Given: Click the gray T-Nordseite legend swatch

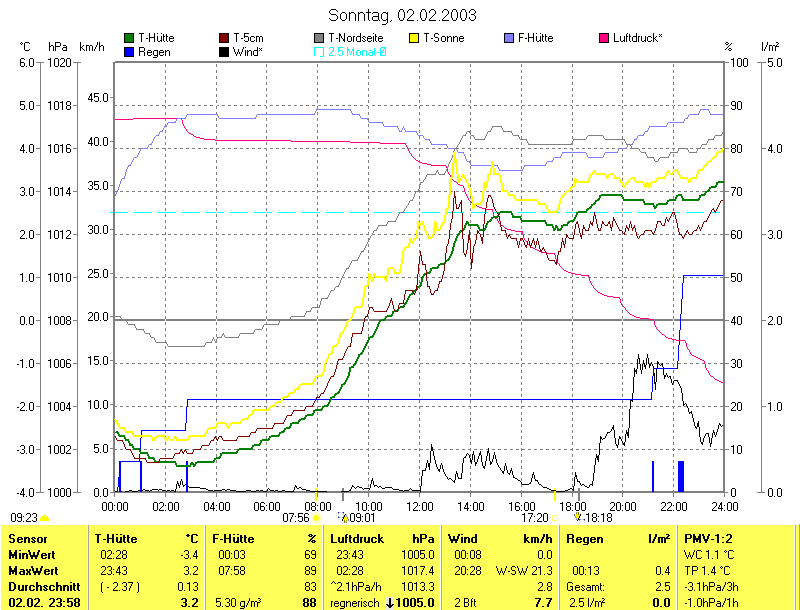Looking at the screenshot, I should (319, 38).
